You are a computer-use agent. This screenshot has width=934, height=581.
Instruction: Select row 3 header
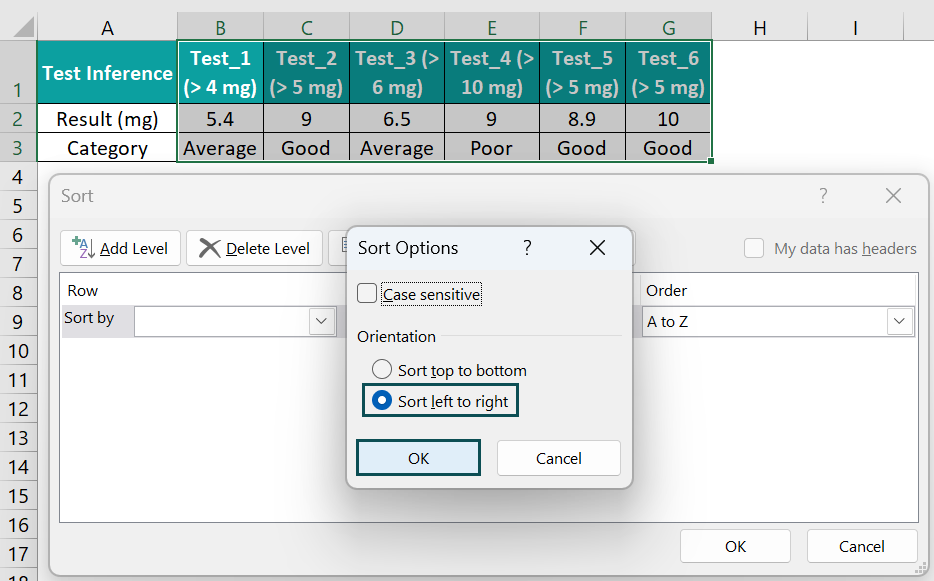[18, 147]
